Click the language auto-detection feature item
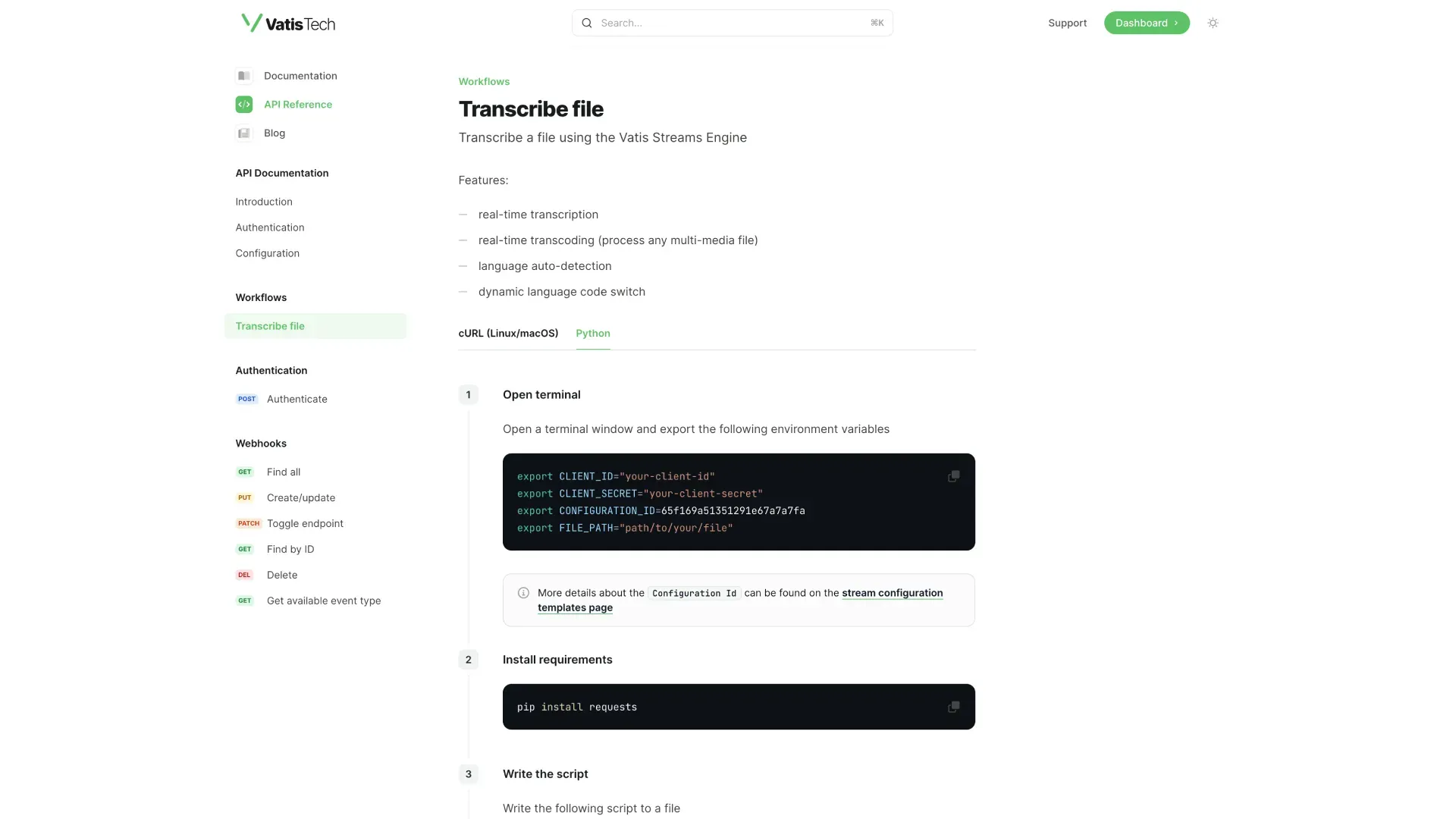Screen dimensions: 1456x819 (x=544, y=266)
